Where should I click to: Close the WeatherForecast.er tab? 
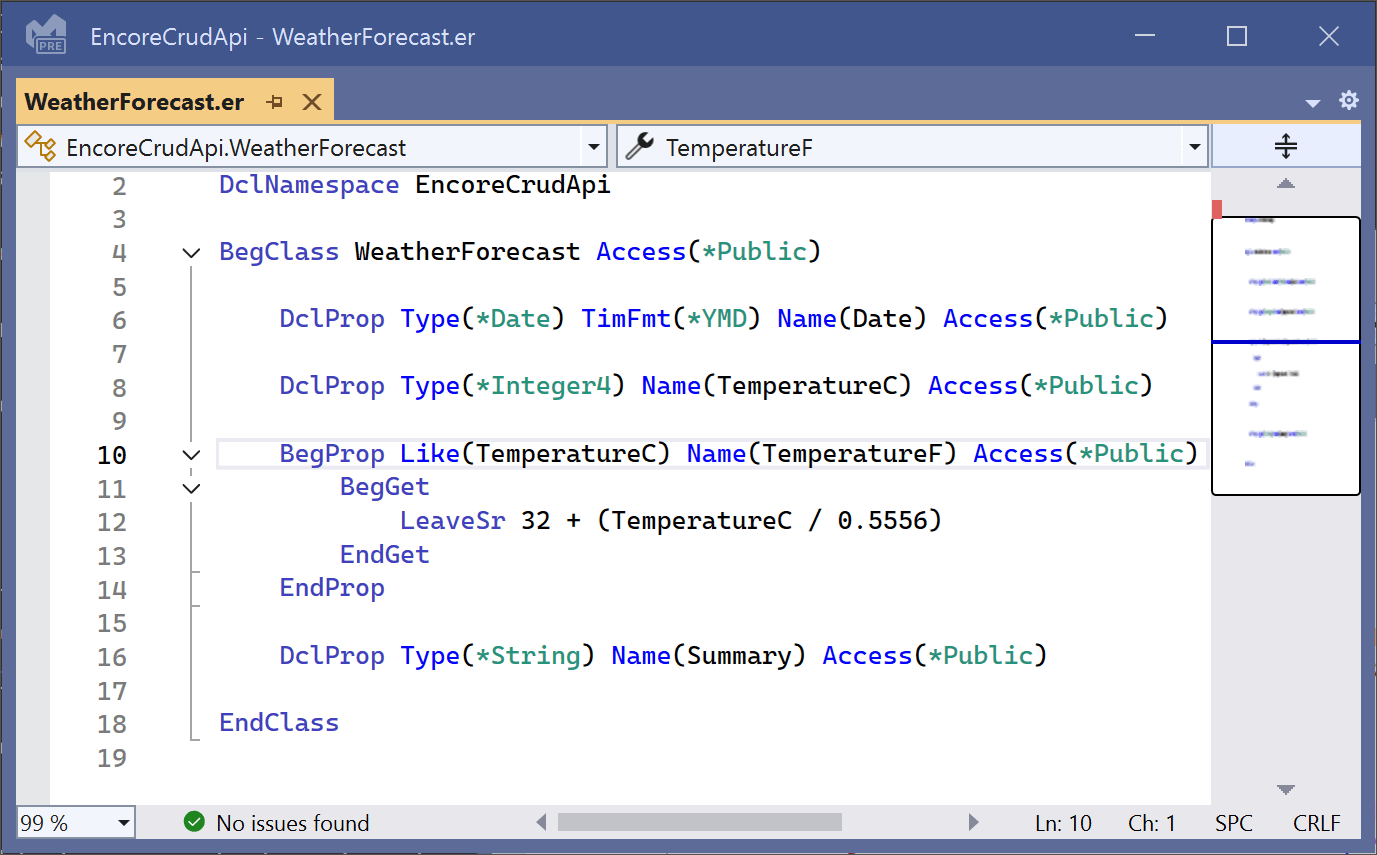[312, 102]
